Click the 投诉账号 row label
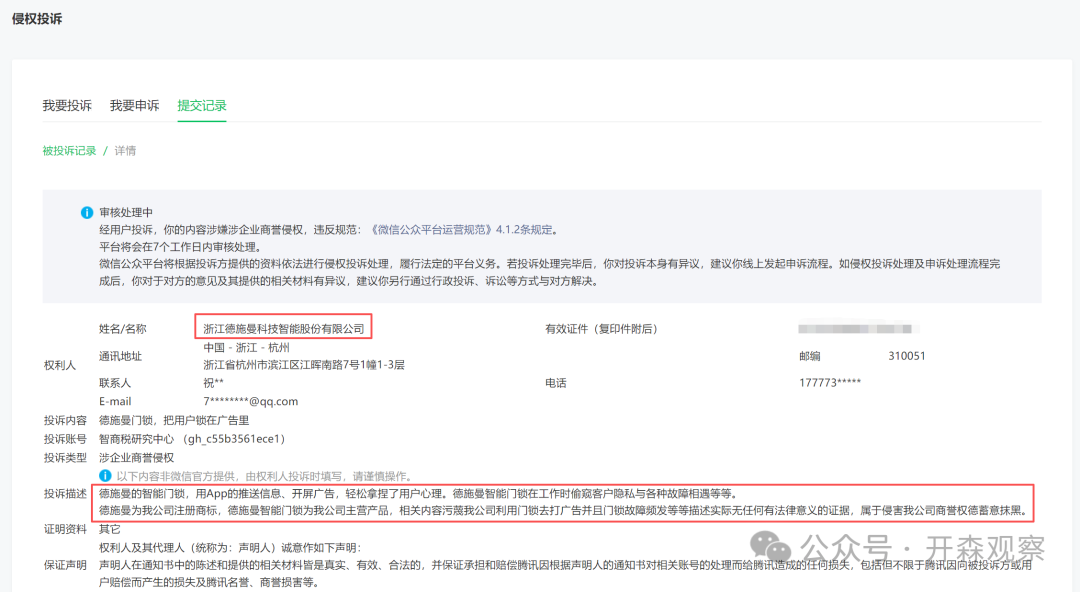 coord(65,438)
